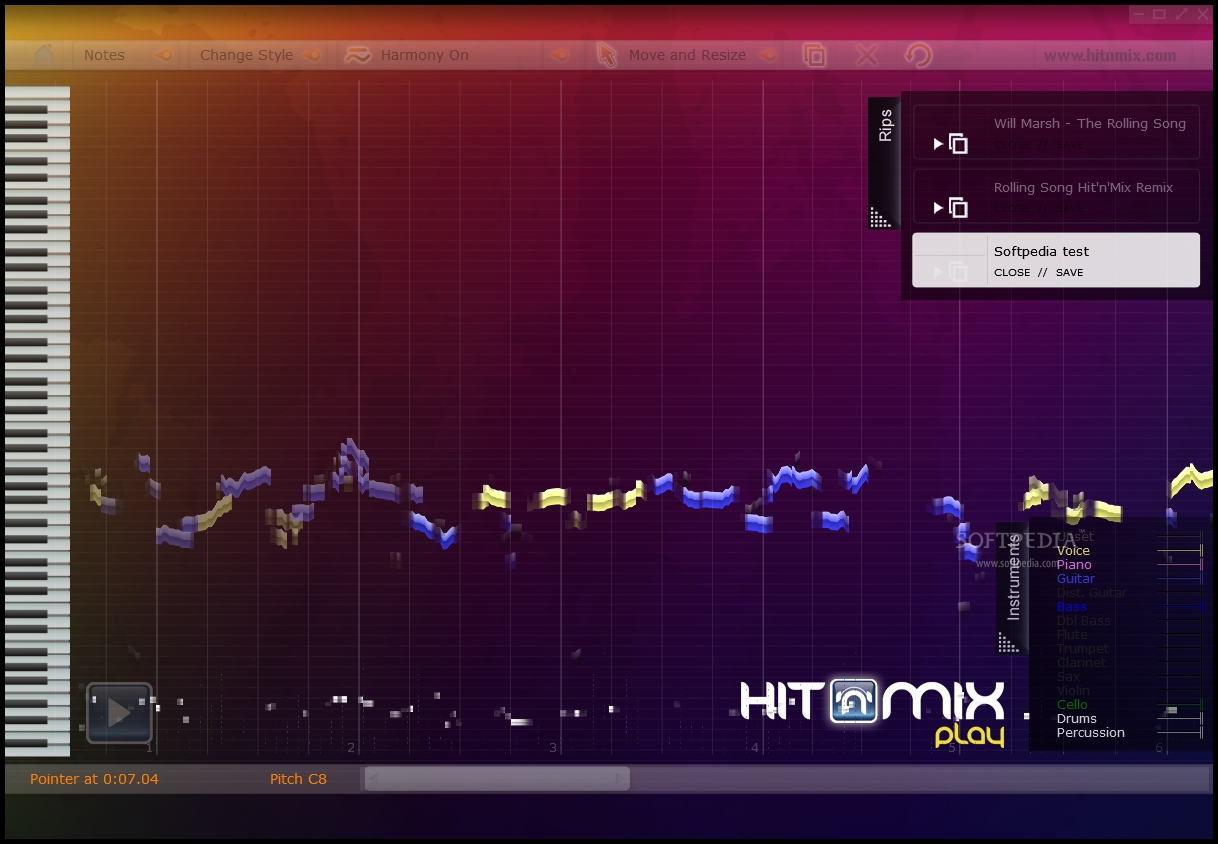Toggle the Guitar instrument

[x=1075, y=579]
